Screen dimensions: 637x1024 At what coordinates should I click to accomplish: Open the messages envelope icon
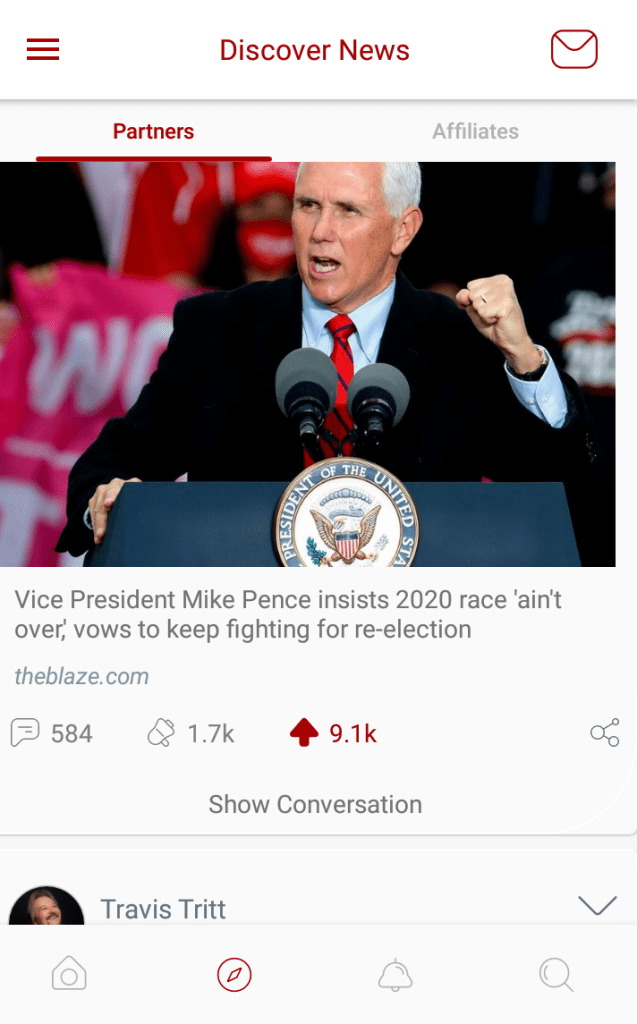click(x=574, y=49)
